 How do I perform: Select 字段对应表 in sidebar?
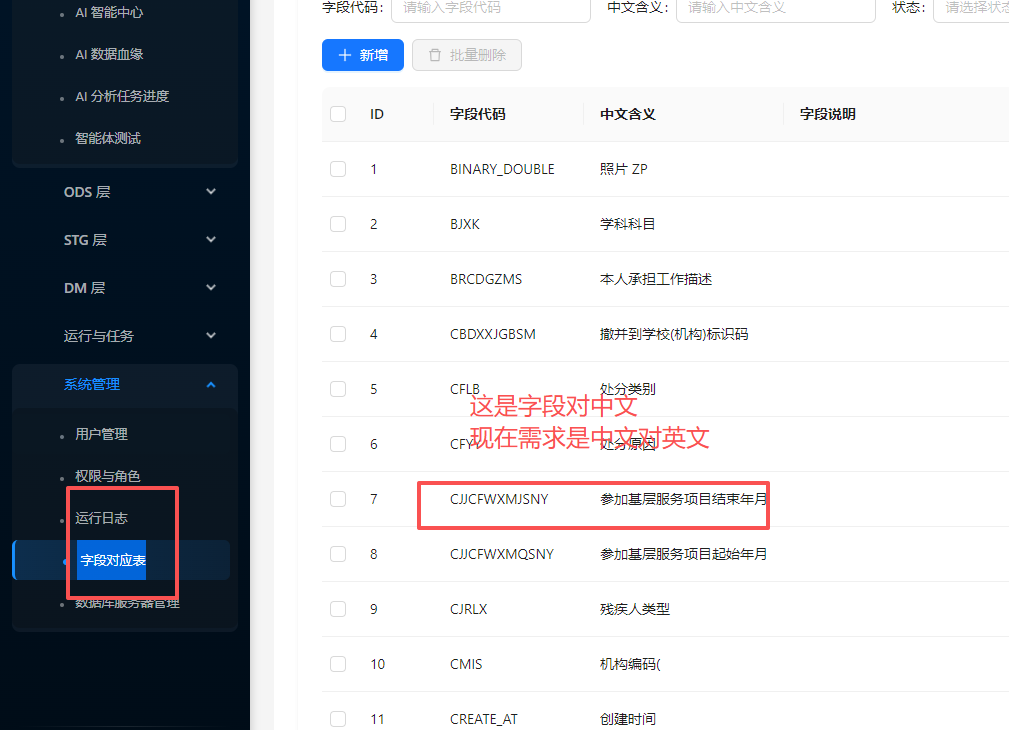tap(113, 560)
